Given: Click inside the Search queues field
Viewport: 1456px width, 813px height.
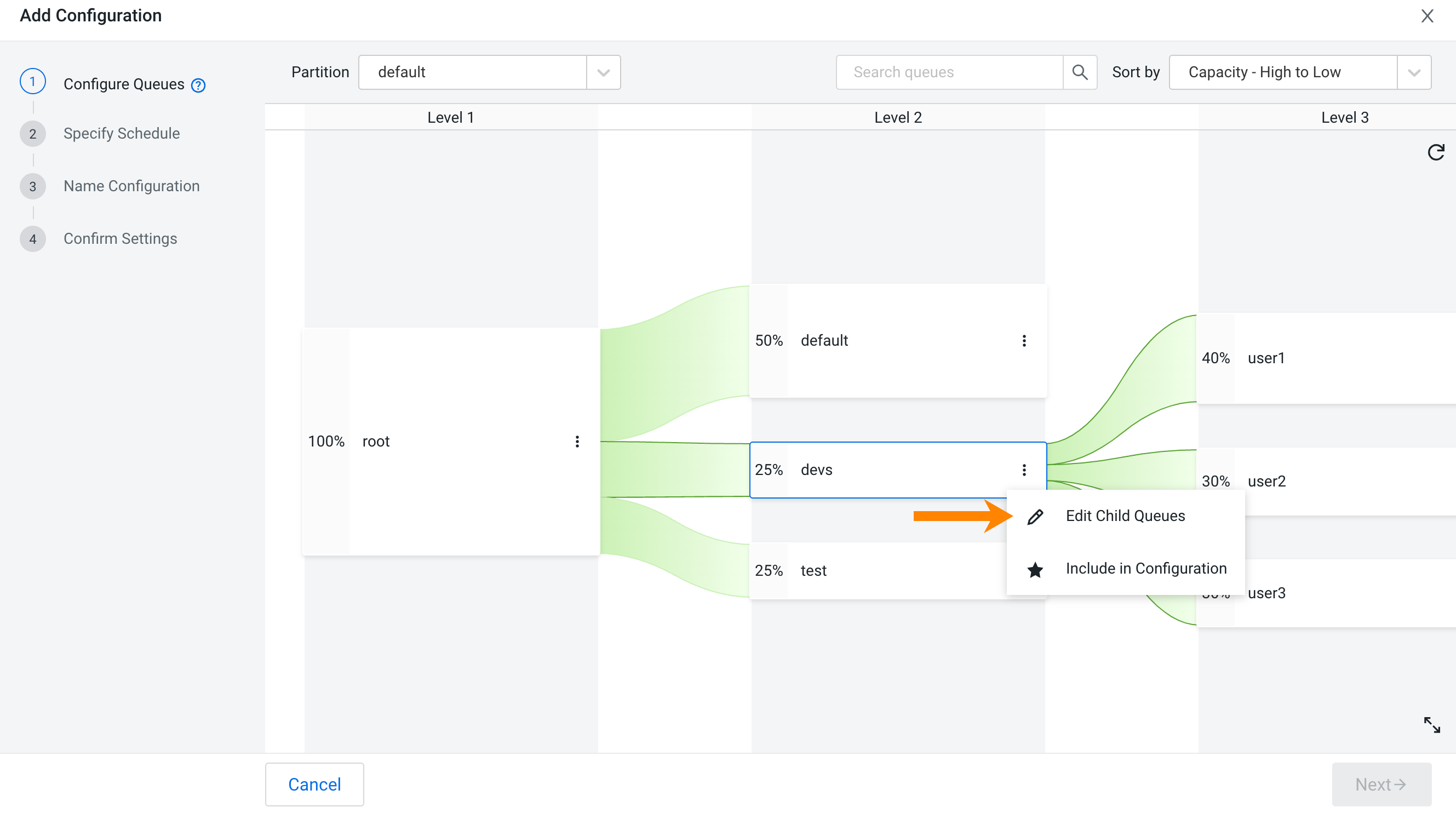Looking at the screenshot, I should click(x=949, y=72).
